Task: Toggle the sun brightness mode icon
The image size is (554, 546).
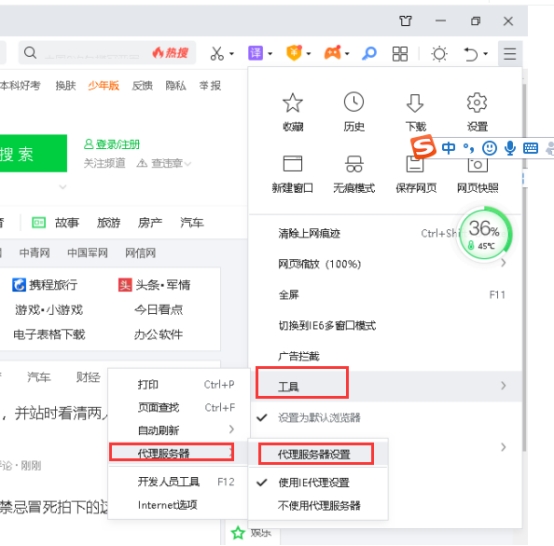Action: [439, 54]
